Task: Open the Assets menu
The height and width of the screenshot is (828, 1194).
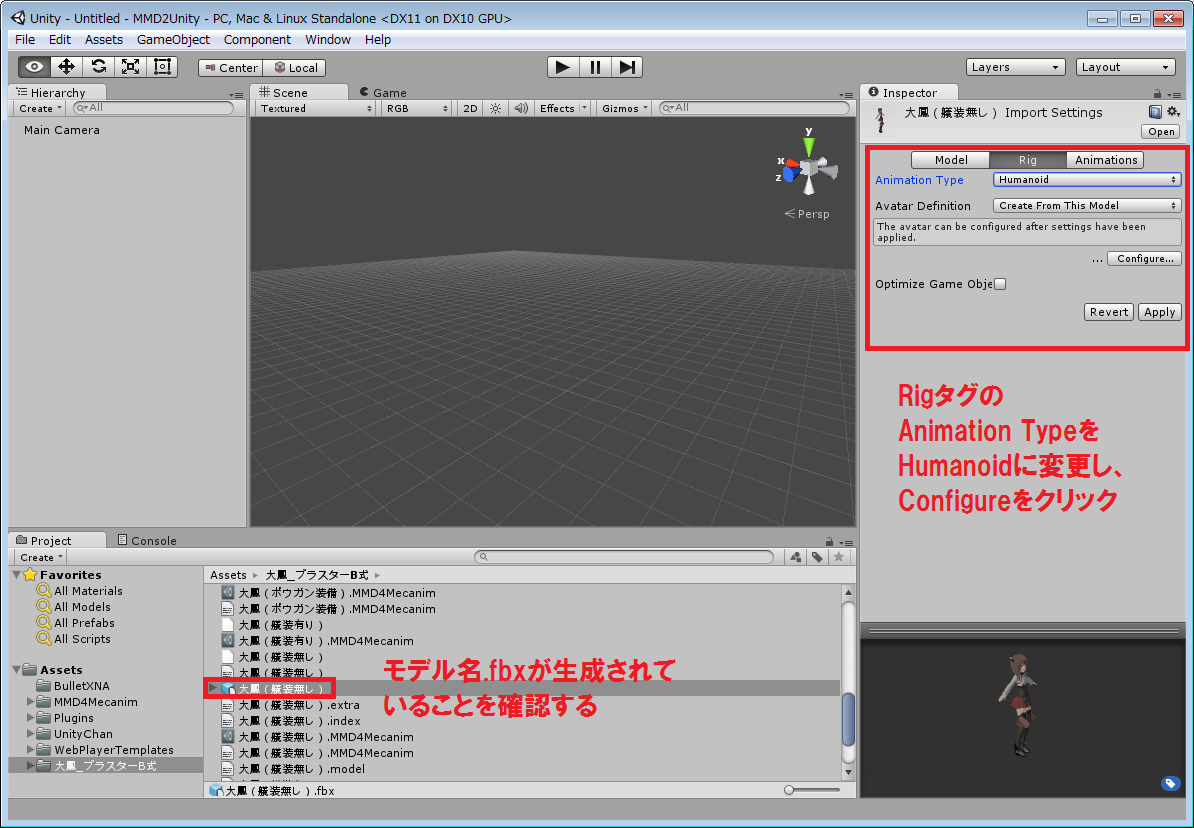Action: coord(104,40)
